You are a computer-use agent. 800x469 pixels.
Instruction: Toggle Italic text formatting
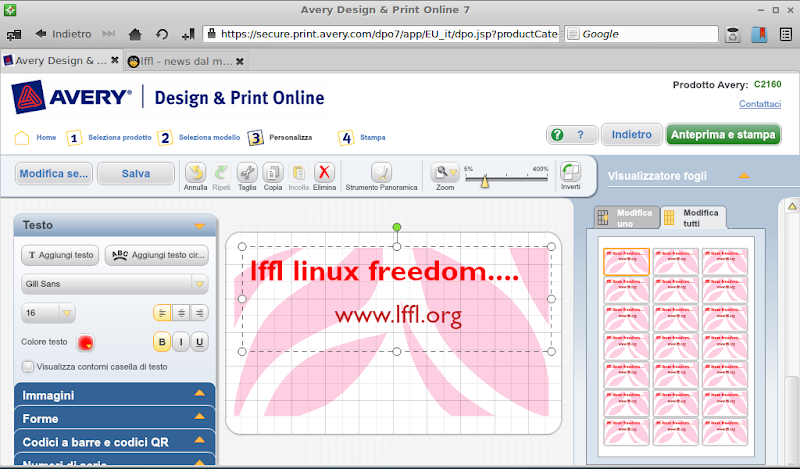[181, 342]
